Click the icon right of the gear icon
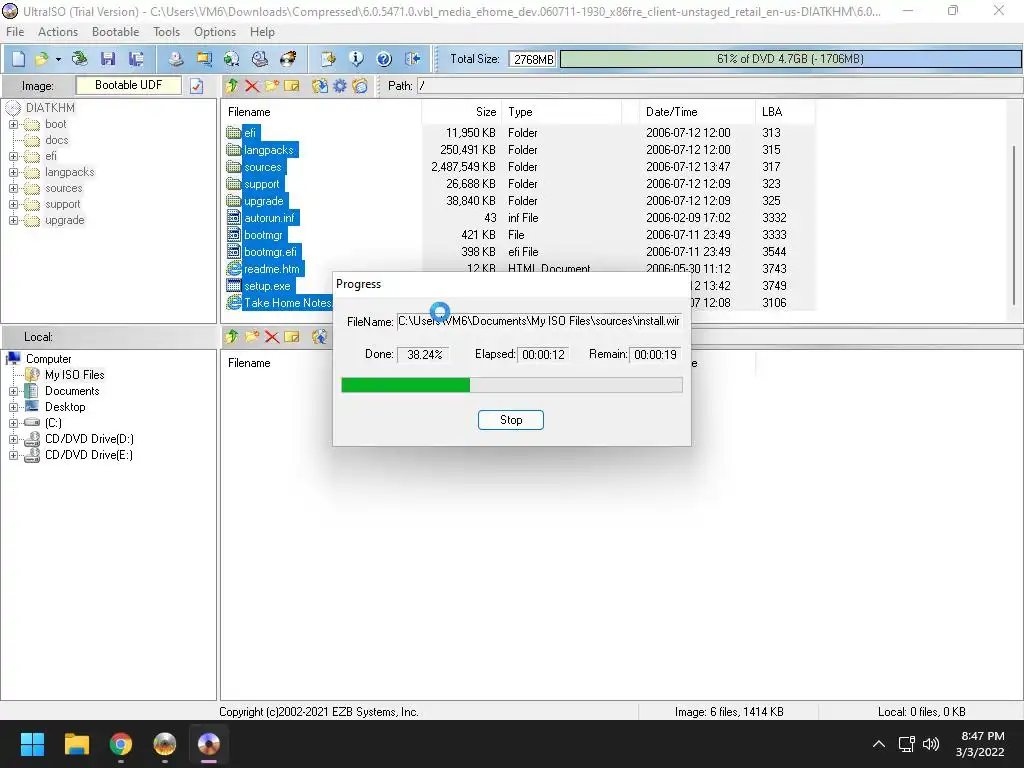The height and width of the screenshot is (768, 1024). [360, 86]
